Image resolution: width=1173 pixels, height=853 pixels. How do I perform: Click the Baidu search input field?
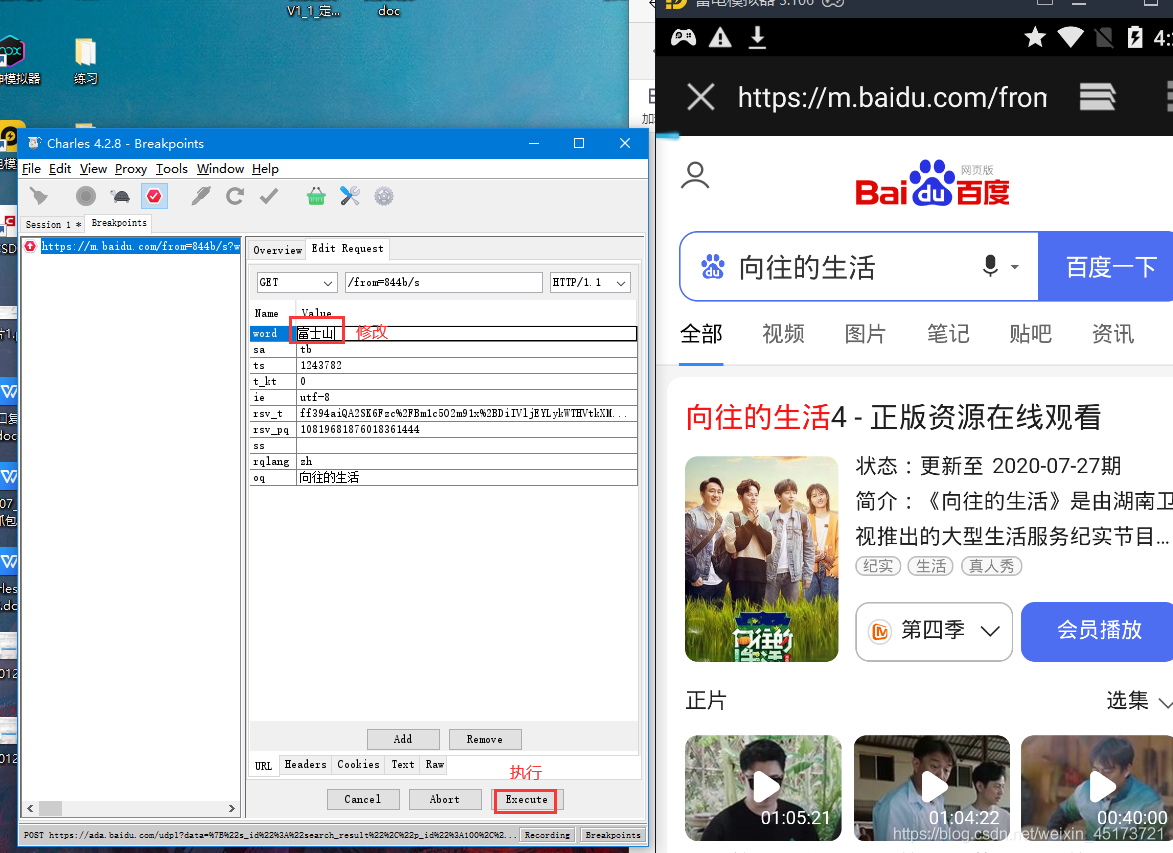pyautogui.click(x=850, y=266)
